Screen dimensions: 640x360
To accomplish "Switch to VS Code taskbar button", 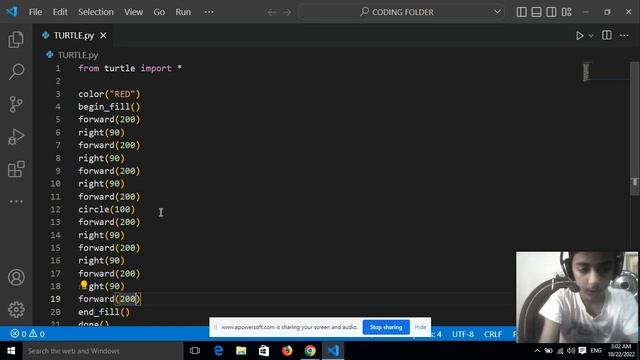I will coord(333,351).
